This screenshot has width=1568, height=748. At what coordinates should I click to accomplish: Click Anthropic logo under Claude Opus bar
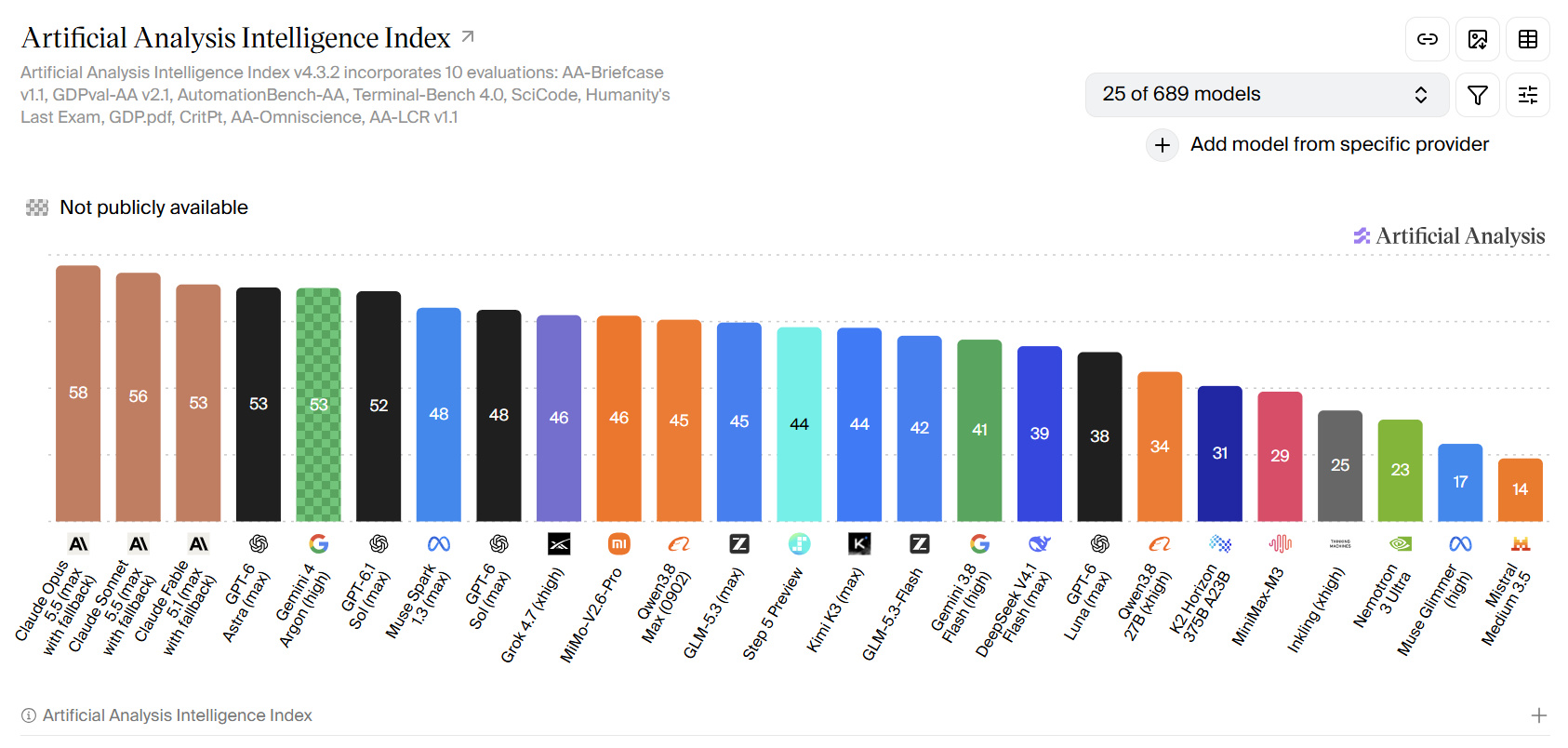pos(78,543)
